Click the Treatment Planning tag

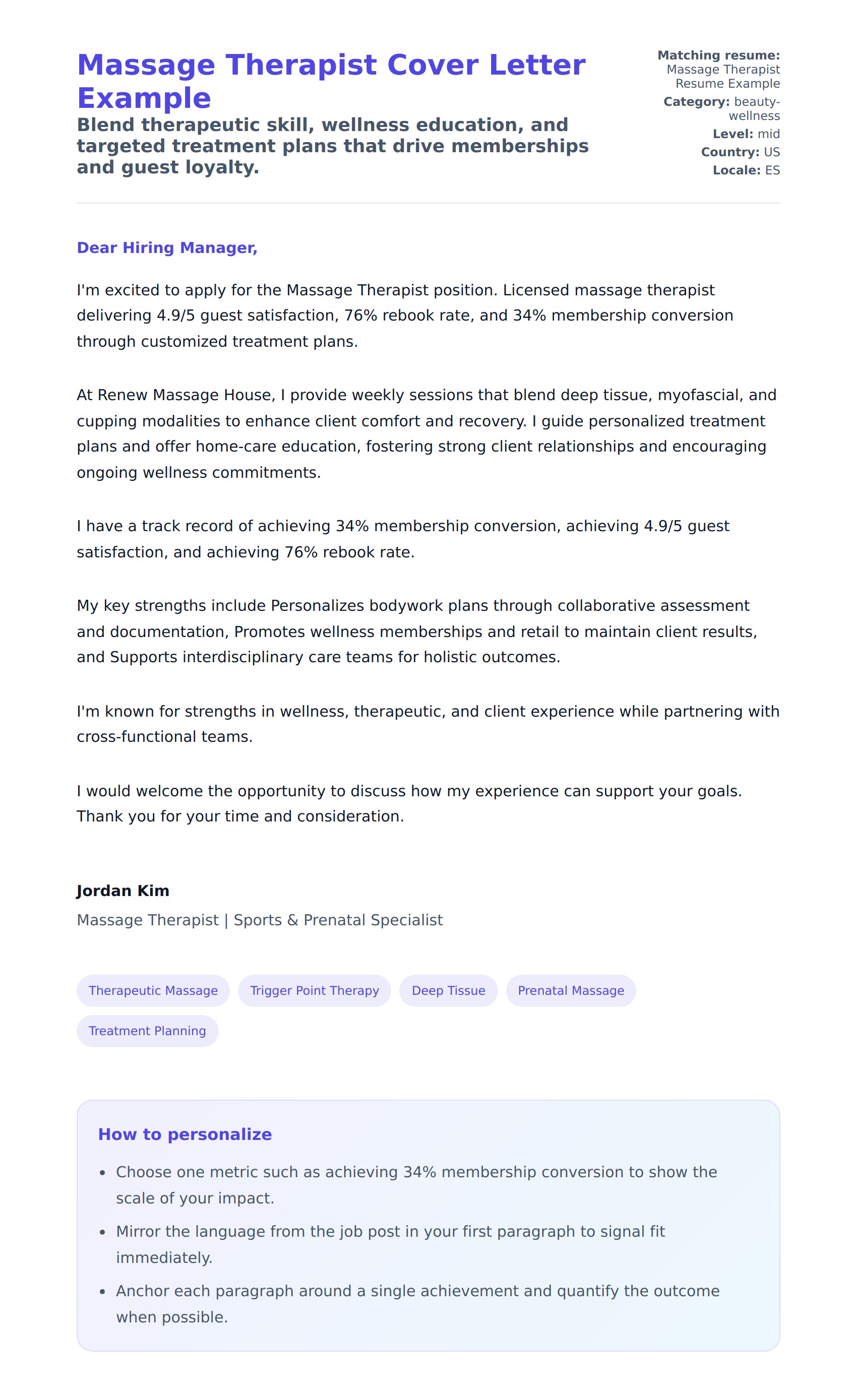(147, 1031)
